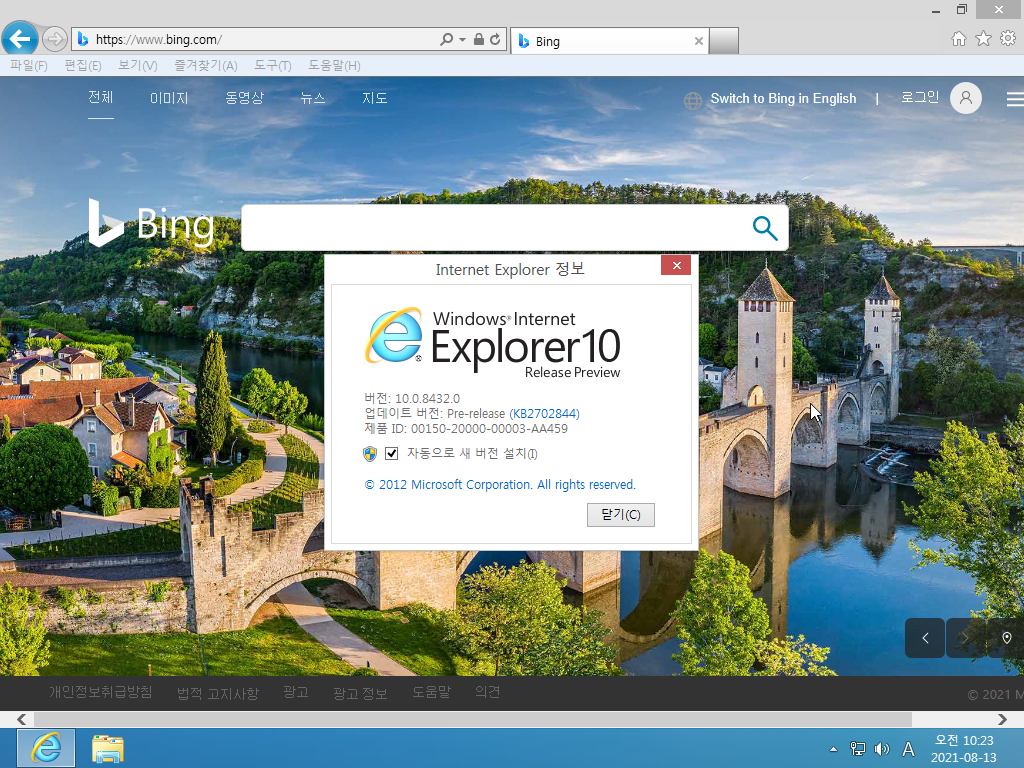Screen dimensions: 1024x768
Task: Click the map pin icon above the thumbnails
Action: tap(1006, 638)
